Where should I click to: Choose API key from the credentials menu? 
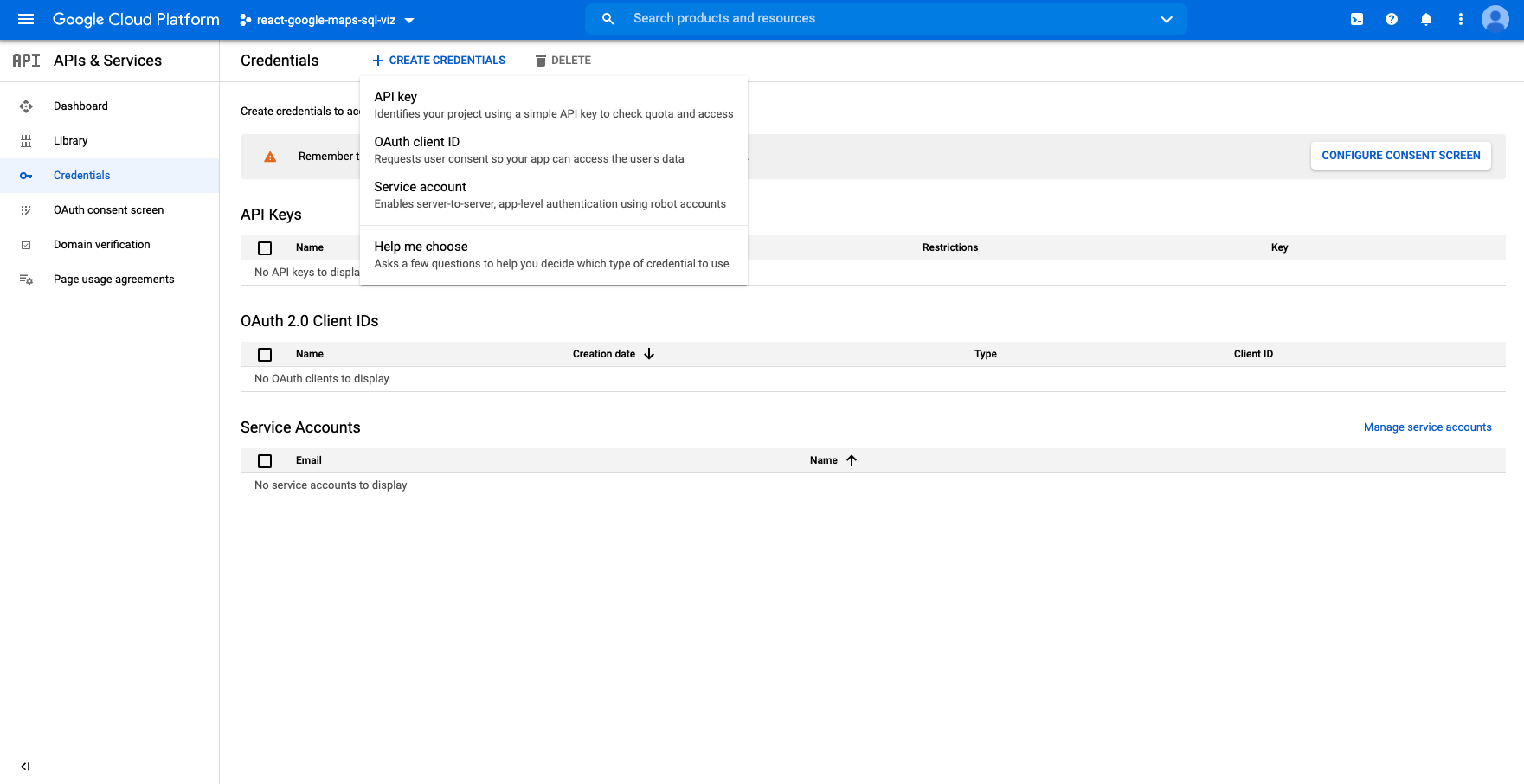[554, 105]
